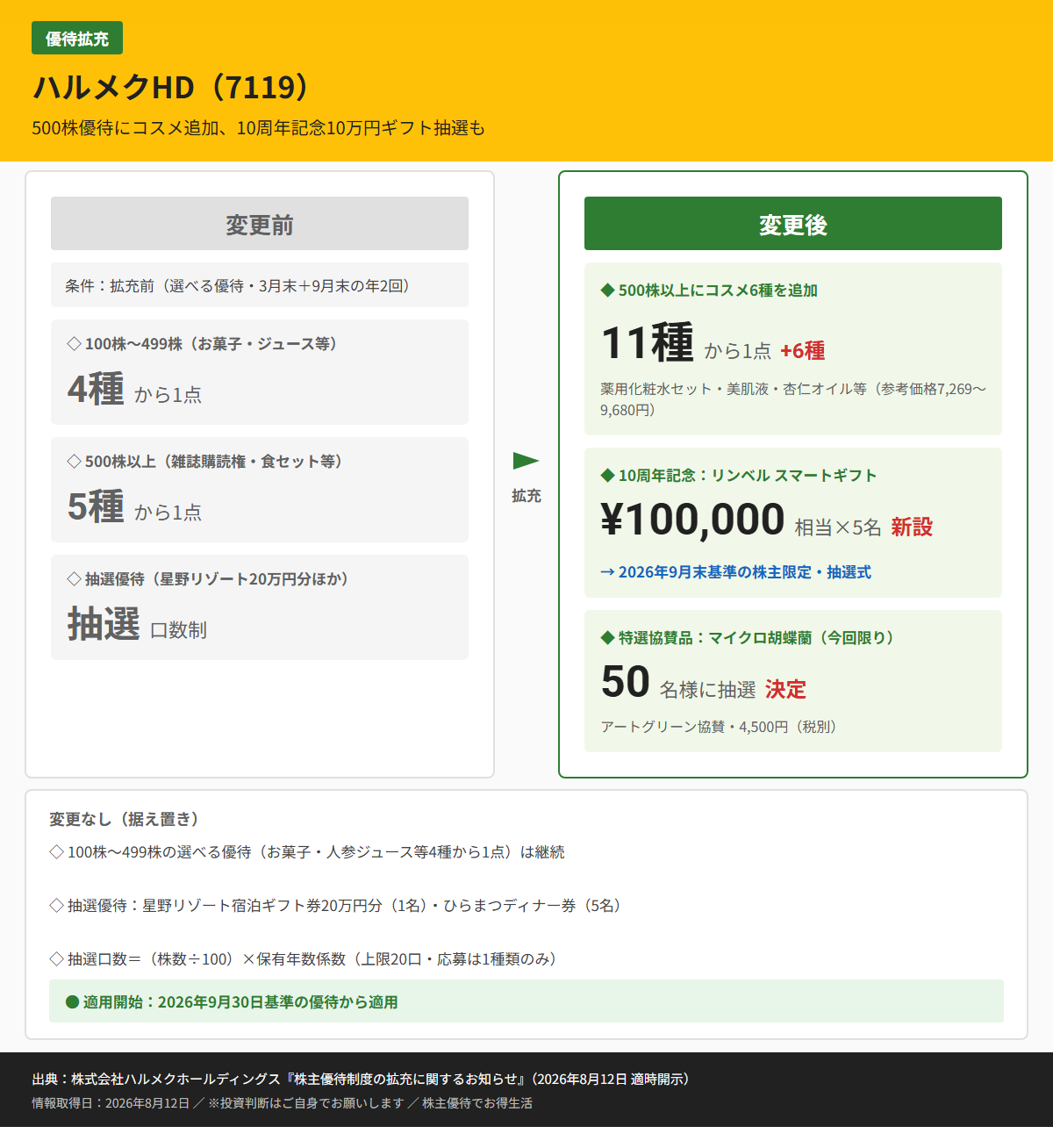Screen dimensions: 1053x1148
Task: Click 薬用化粧水セット・美肌液 description text
Action: (x=793, y=399)
